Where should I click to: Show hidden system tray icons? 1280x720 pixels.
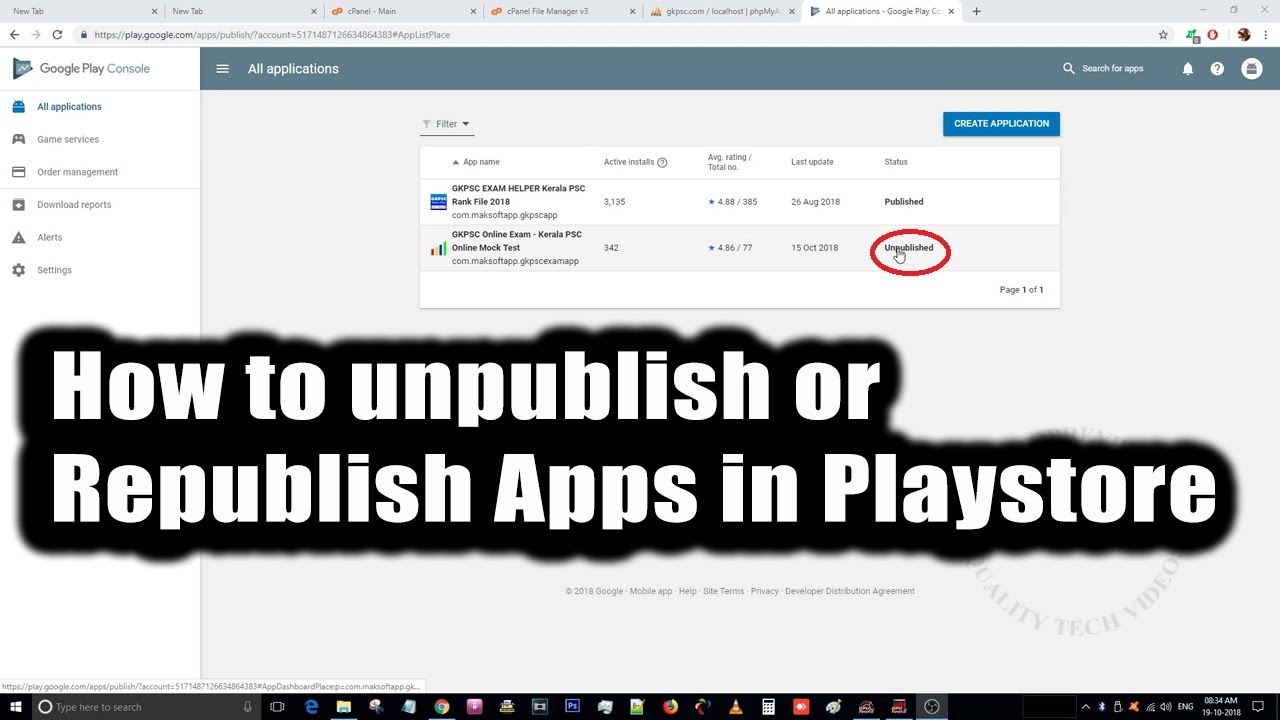(x=1086, y=707)
